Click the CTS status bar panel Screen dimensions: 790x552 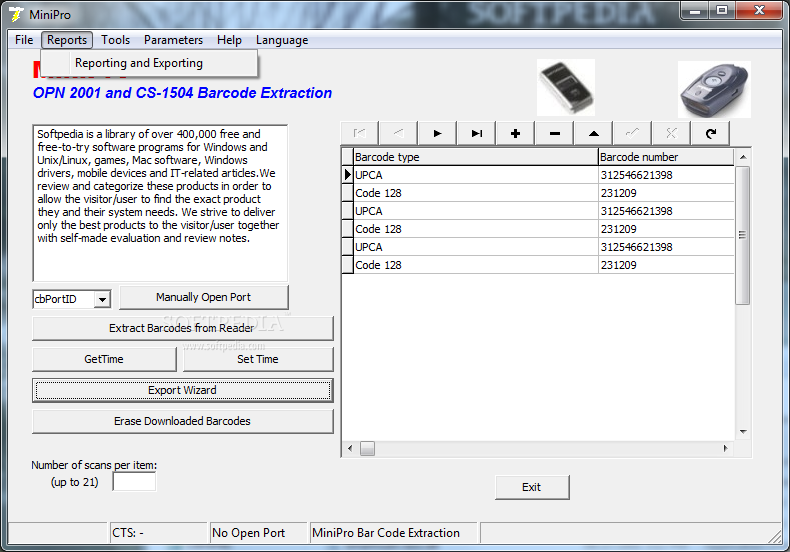tap(159, 533)
